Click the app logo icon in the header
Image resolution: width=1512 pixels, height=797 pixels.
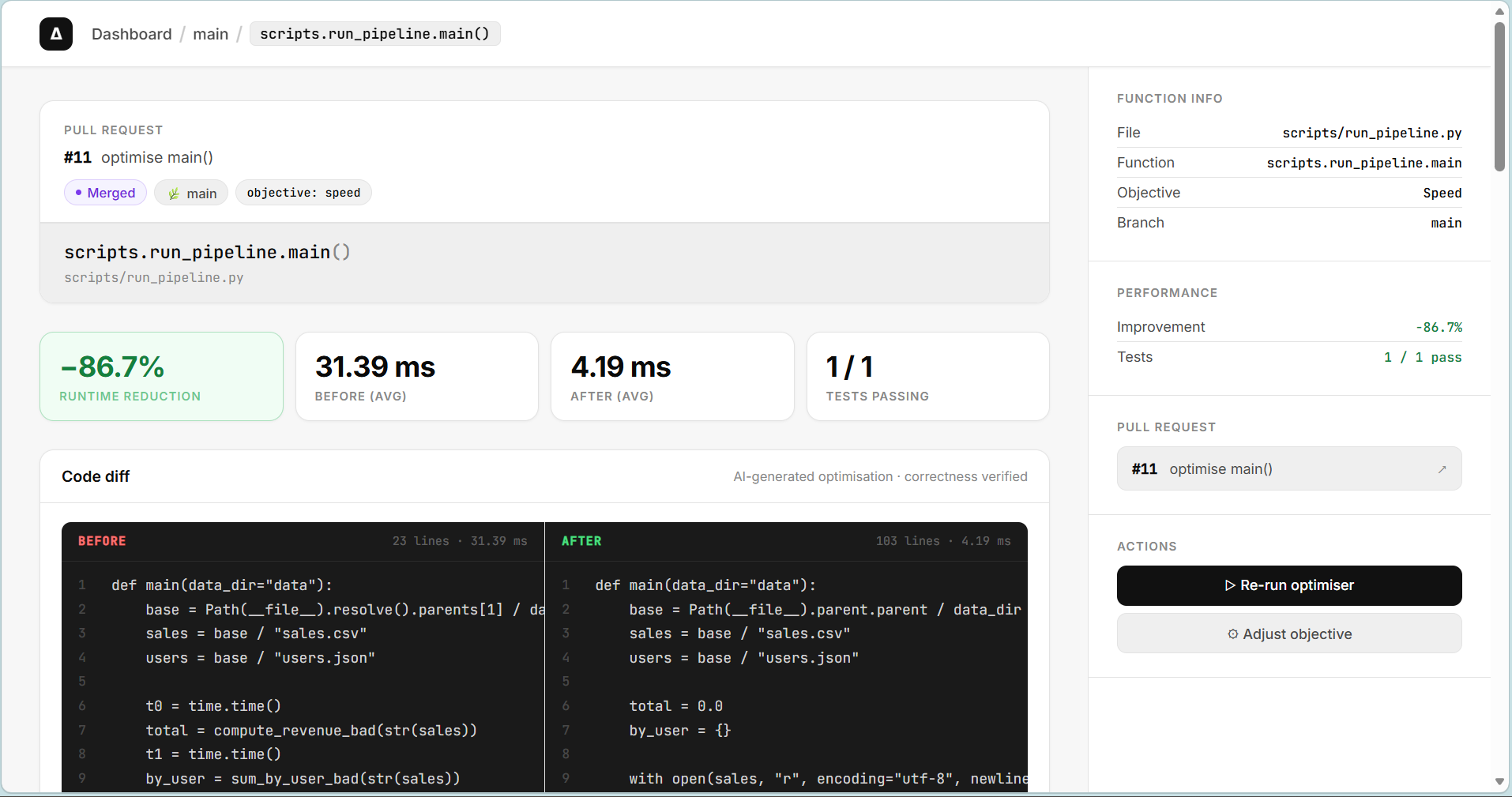point(56,34)
